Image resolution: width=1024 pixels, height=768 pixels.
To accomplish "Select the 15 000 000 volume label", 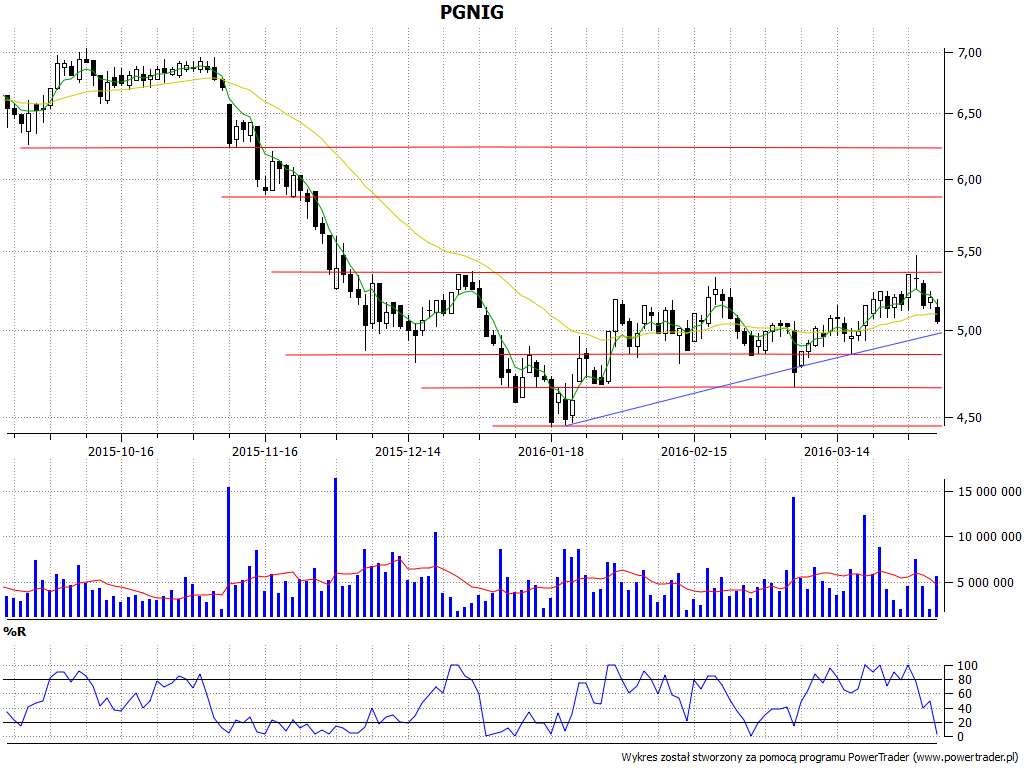I will pos(989,492).
